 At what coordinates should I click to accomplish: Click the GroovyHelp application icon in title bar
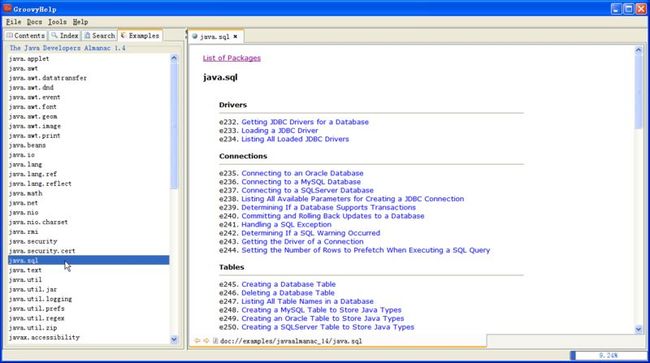7,8
